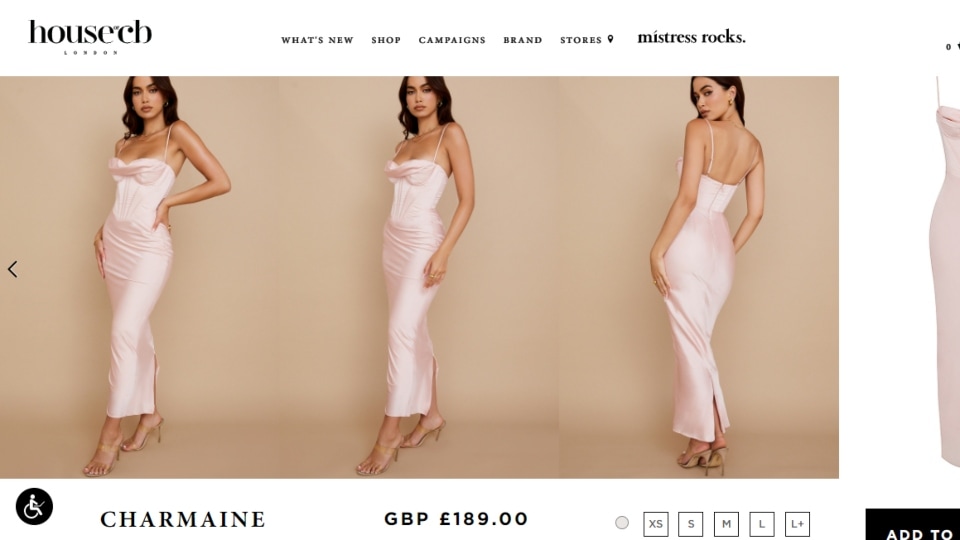The image size is (960, 540).
Task: Go to previous image with left arrow
Action: click(13, 269)
